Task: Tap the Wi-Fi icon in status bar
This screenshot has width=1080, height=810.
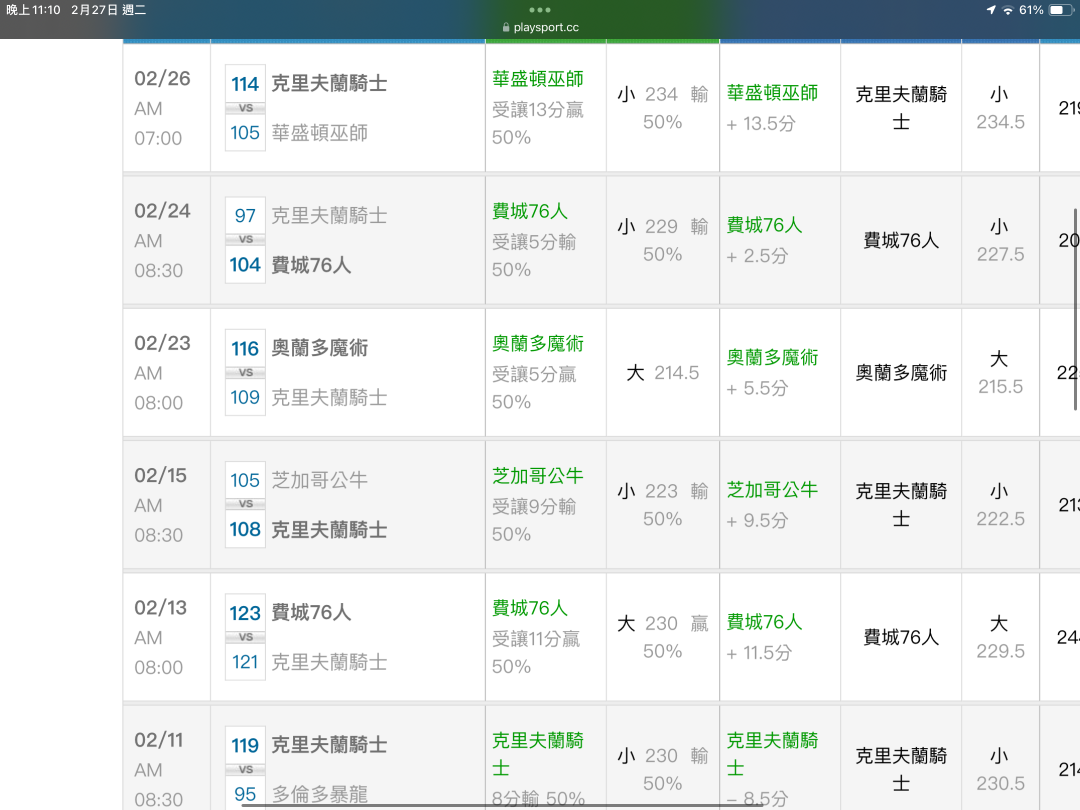Action: point(1008,10)
